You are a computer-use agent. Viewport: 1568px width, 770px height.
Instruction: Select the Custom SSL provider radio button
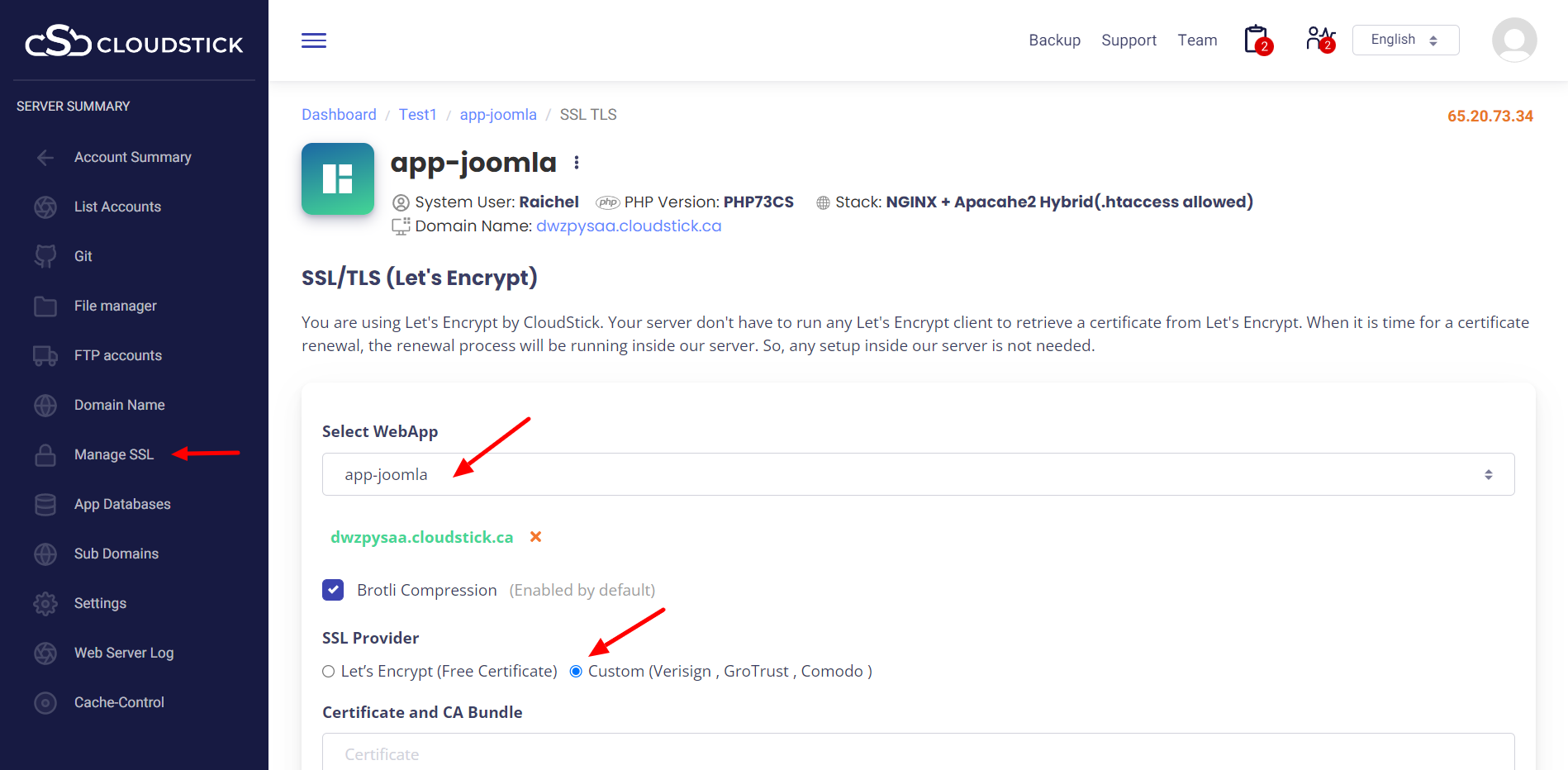[577, 672]
